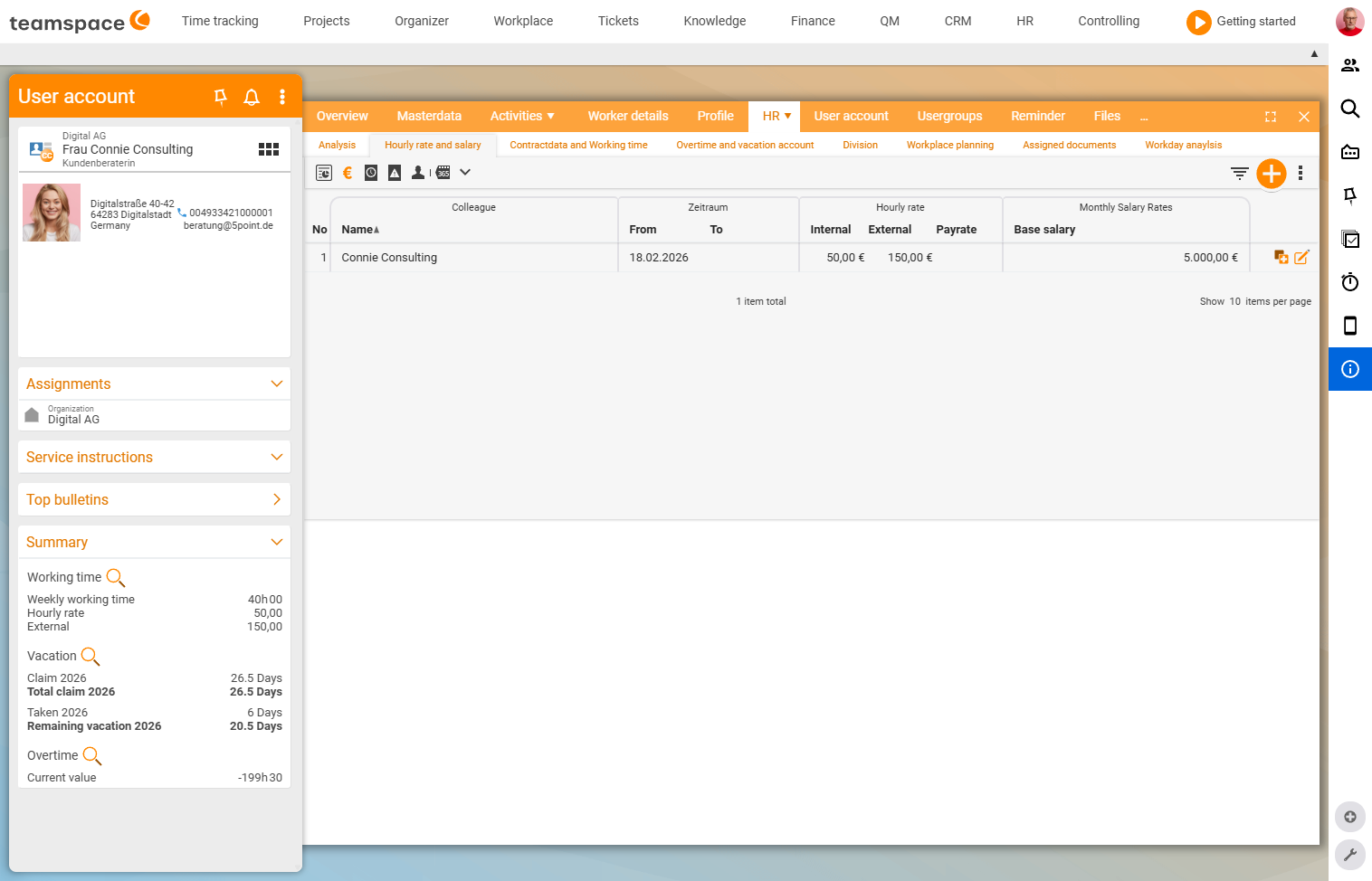This screenshot has width=1372, height=881.
Task: Switch to the Worker details tab
Action: pyautogui.click(x=628, y=116)
